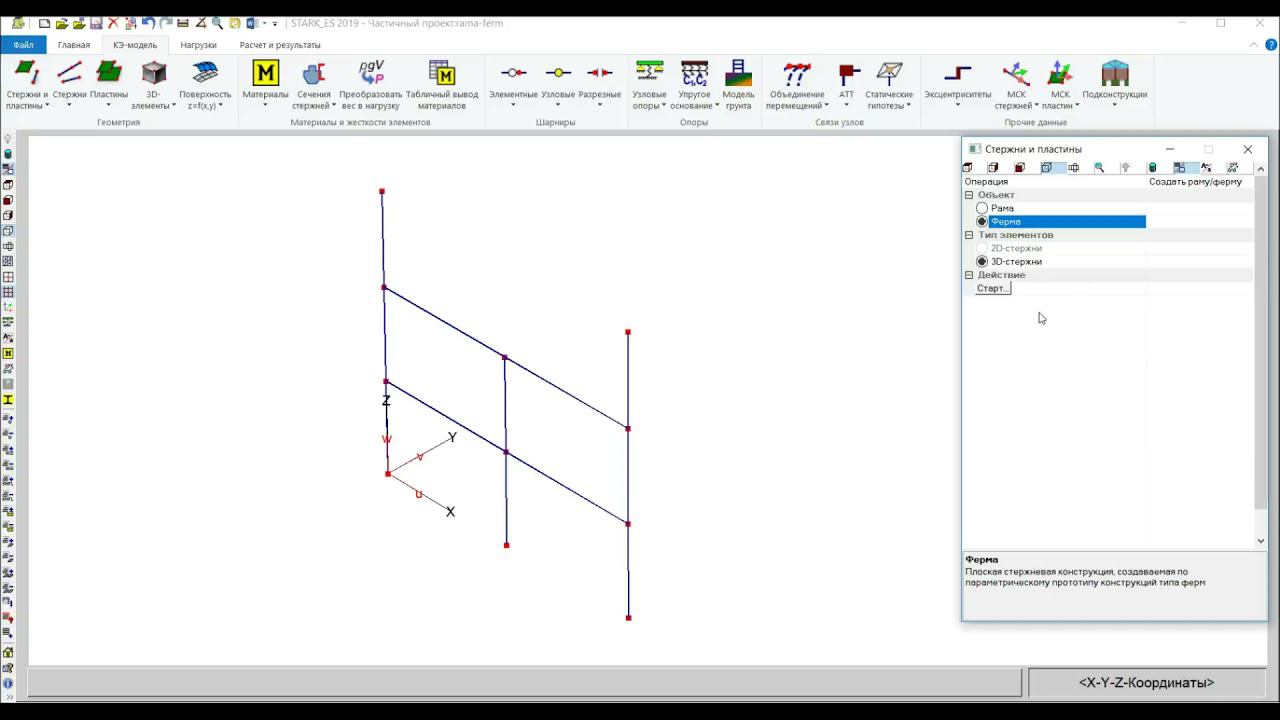This screenshot has width=1280, height=720.
Task: Select the Стержни ribbon tool
Action: [x=69, y=85]
